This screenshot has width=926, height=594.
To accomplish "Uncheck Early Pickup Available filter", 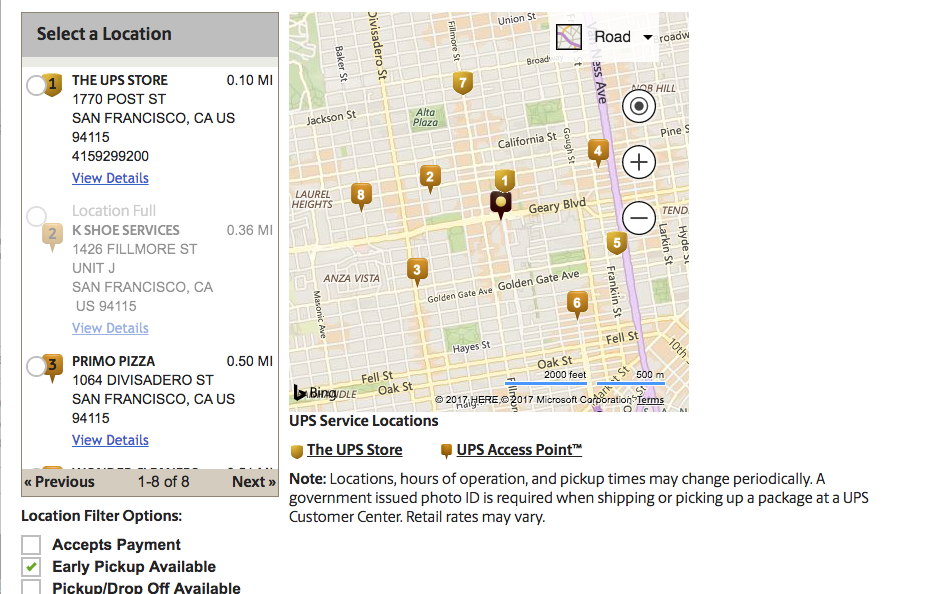I will [31, 567].
